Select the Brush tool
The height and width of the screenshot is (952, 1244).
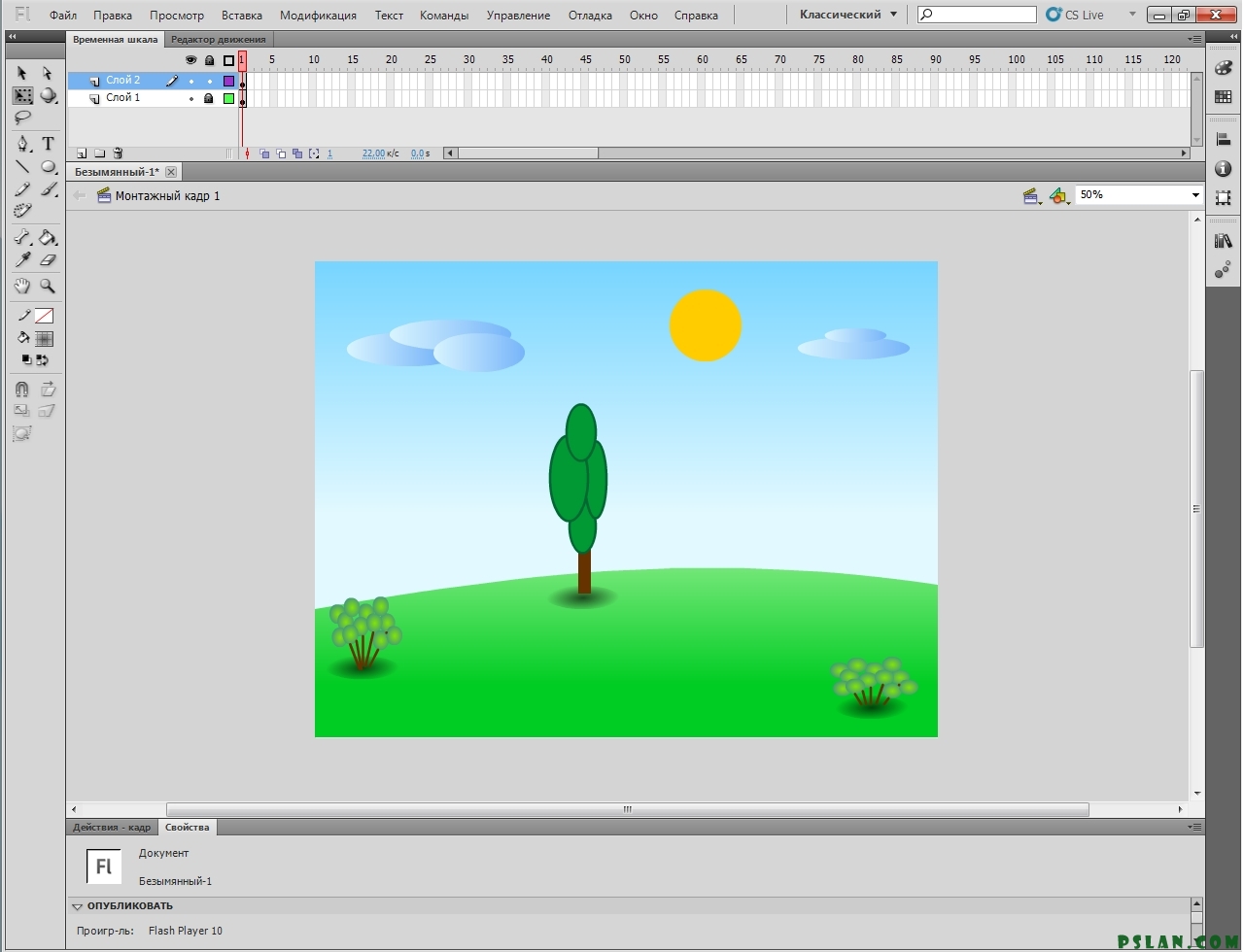(x=48, y=188)
